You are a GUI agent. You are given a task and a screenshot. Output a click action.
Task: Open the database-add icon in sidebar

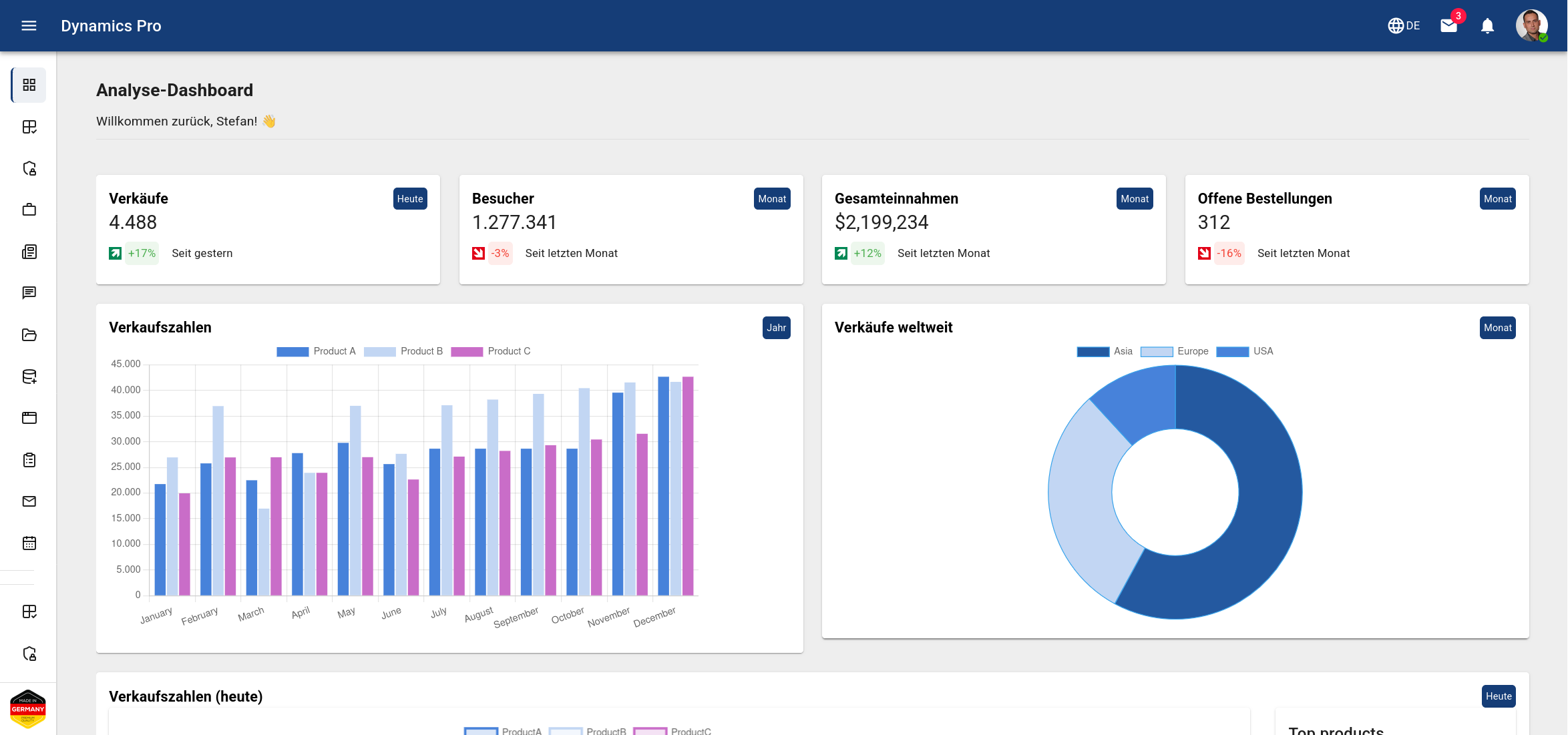(29, 377)
